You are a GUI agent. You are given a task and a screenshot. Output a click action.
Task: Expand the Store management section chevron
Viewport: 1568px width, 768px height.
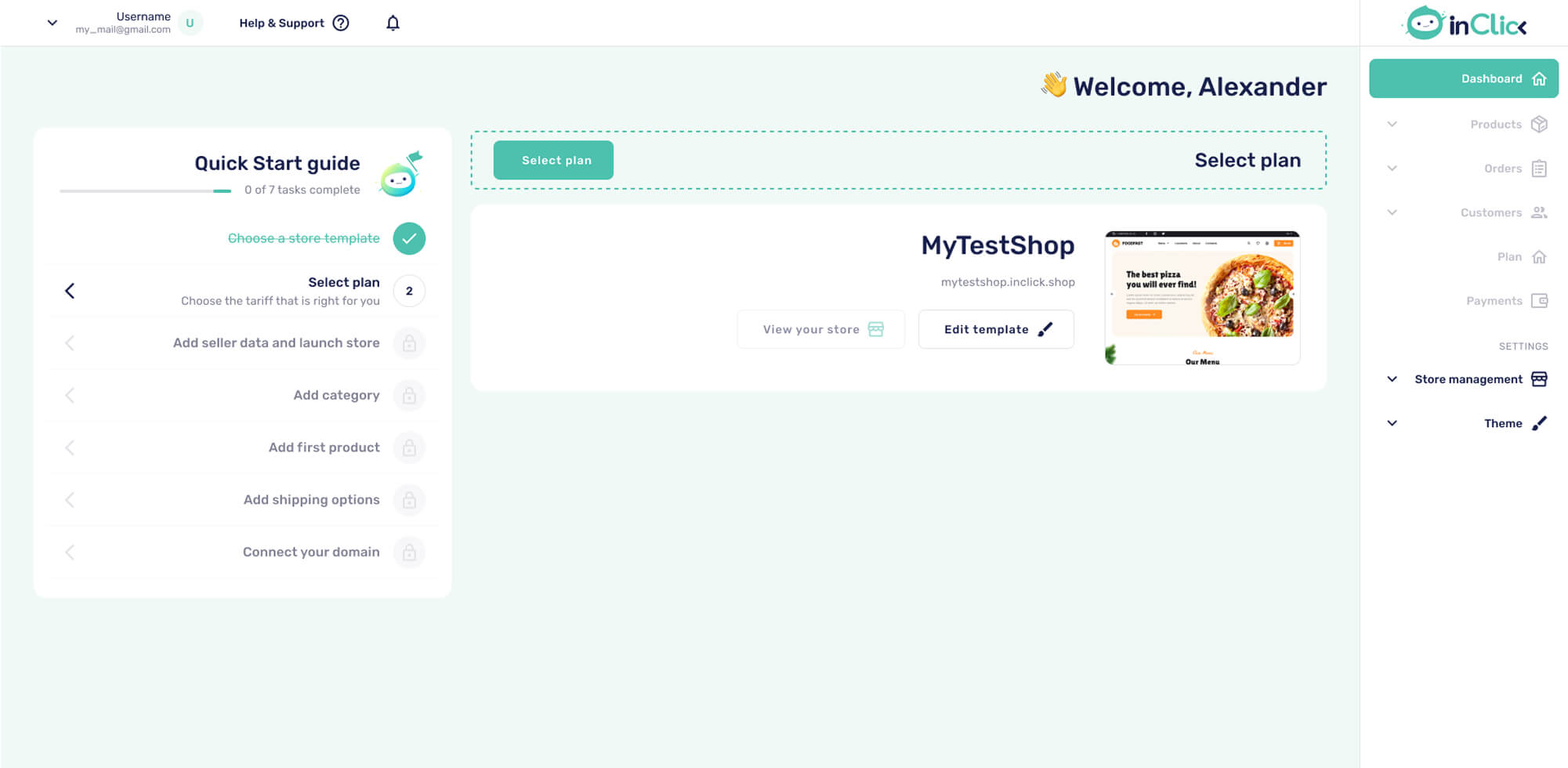pos(1392,379)
